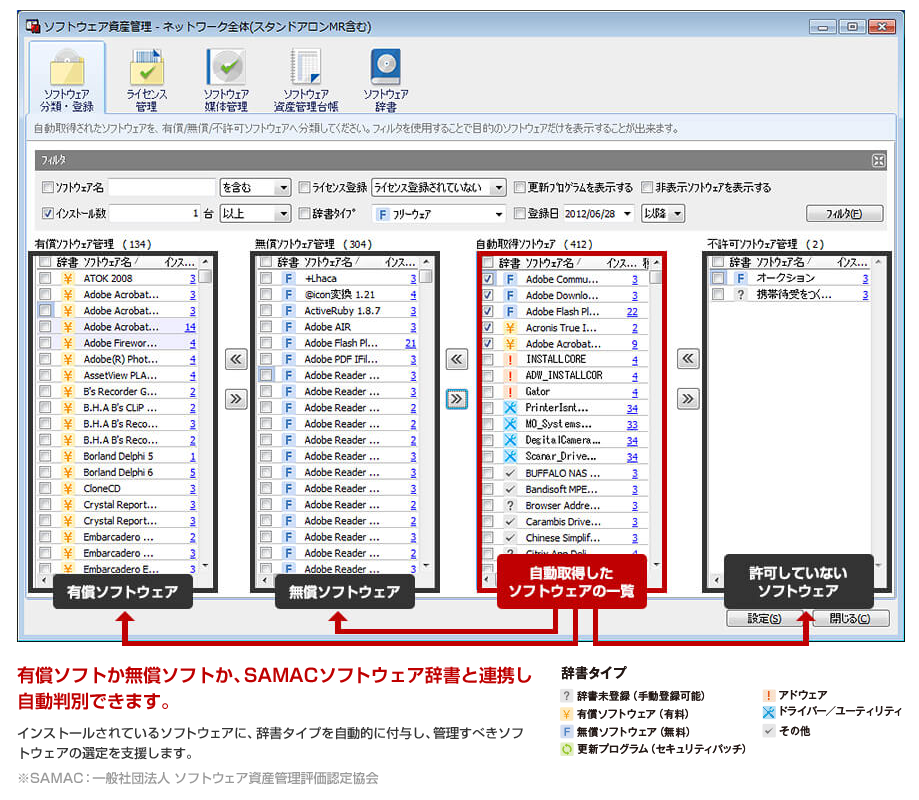Screen dimensions: 919x800
Task: Click the double-left arrow between paid and free lists
Action: click(x=236, y=359)
